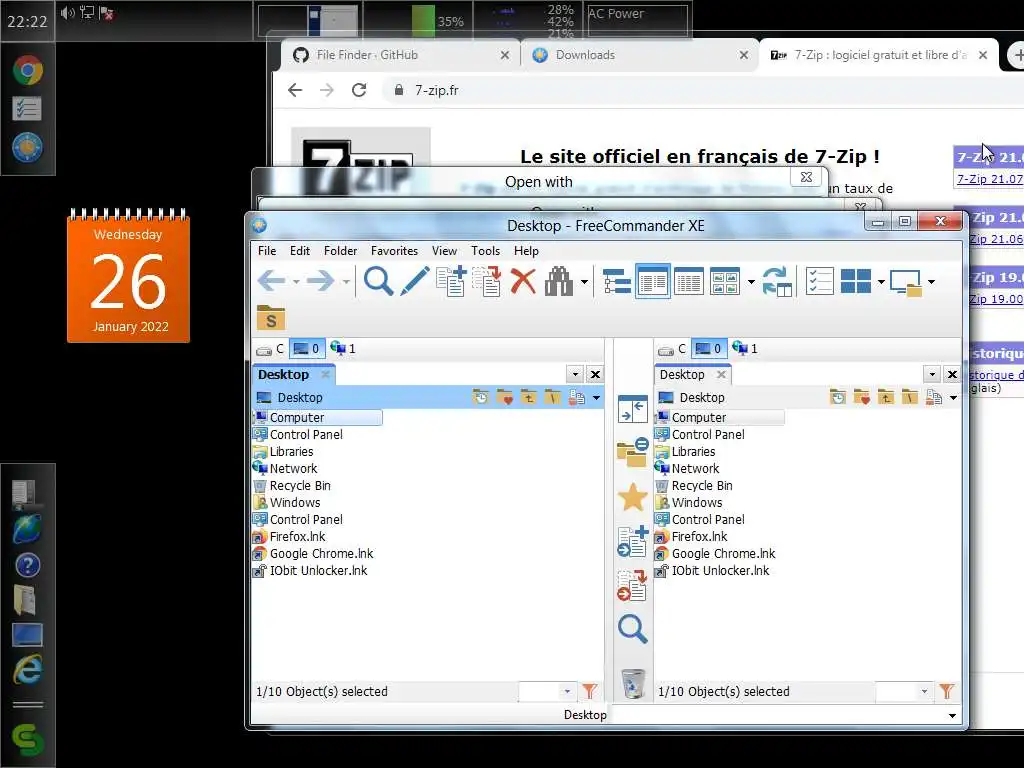
Task: Switch to Downloads browser tab
Action: click(640, 56)
